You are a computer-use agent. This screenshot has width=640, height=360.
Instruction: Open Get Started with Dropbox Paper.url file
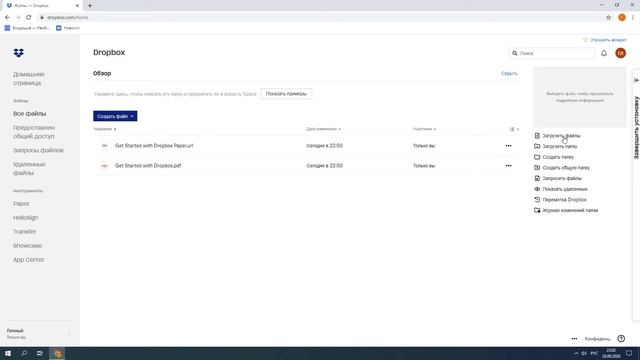pyautogui.click(x=154, y=146)
